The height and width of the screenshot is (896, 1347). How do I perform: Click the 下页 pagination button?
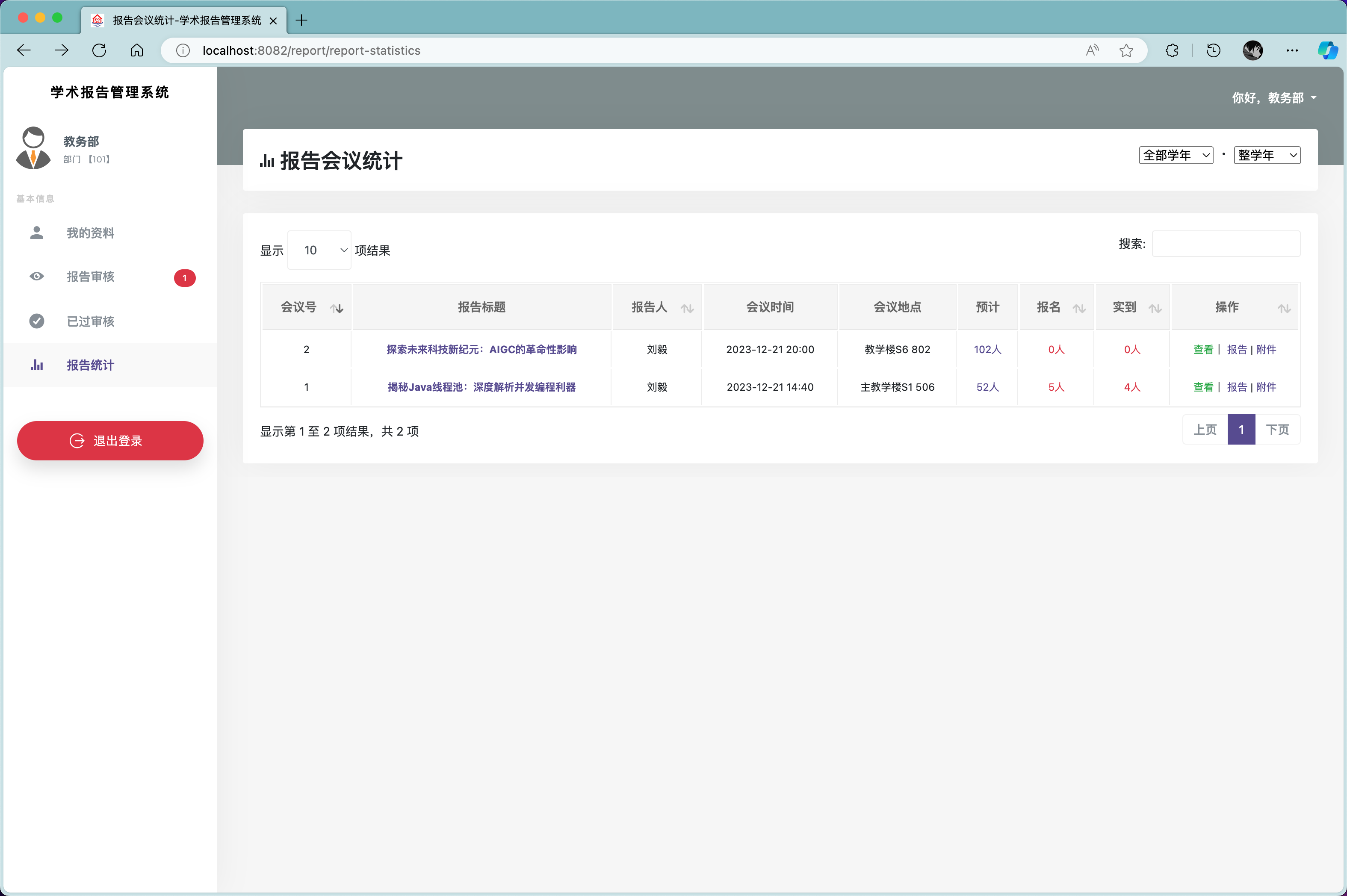click(1277, 430)
